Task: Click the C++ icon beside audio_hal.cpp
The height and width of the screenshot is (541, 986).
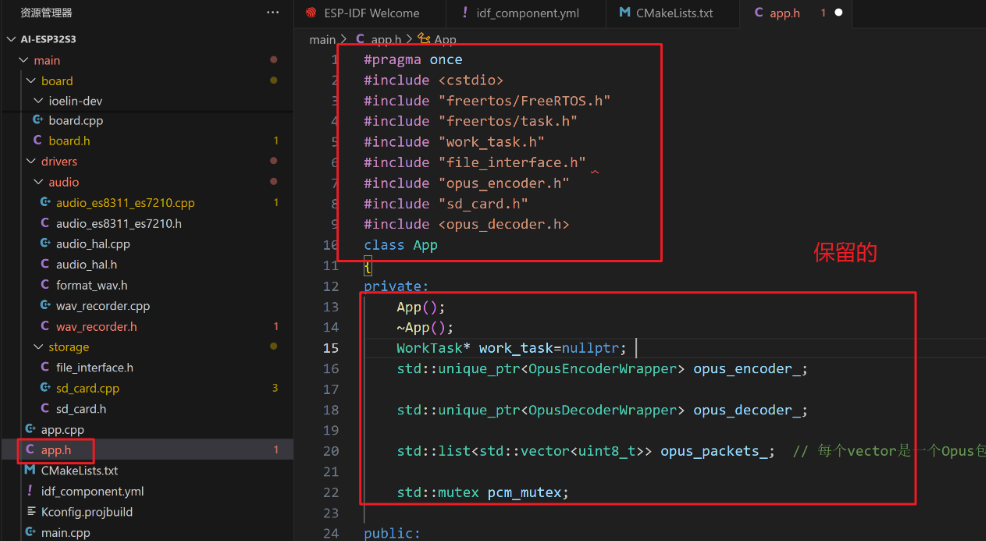Action: coord(45,243)
